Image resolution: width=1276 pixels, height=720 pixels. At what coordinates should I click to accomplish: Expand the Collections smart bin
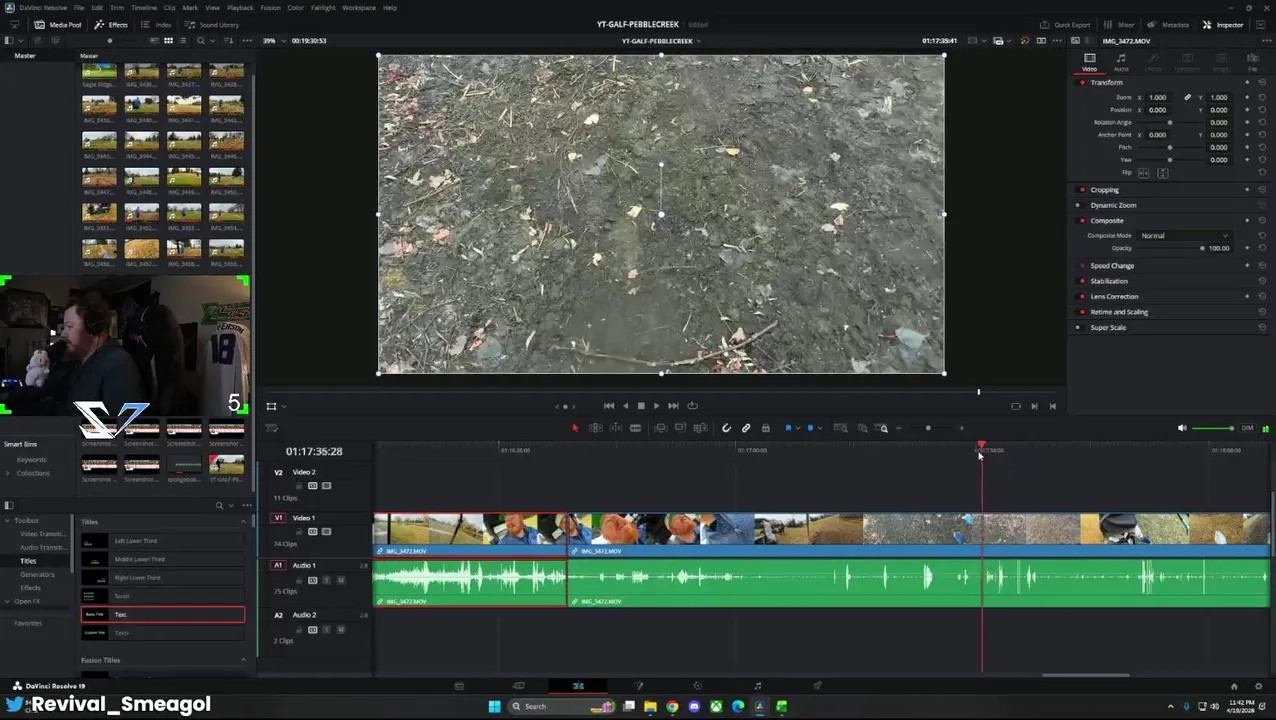7,473
